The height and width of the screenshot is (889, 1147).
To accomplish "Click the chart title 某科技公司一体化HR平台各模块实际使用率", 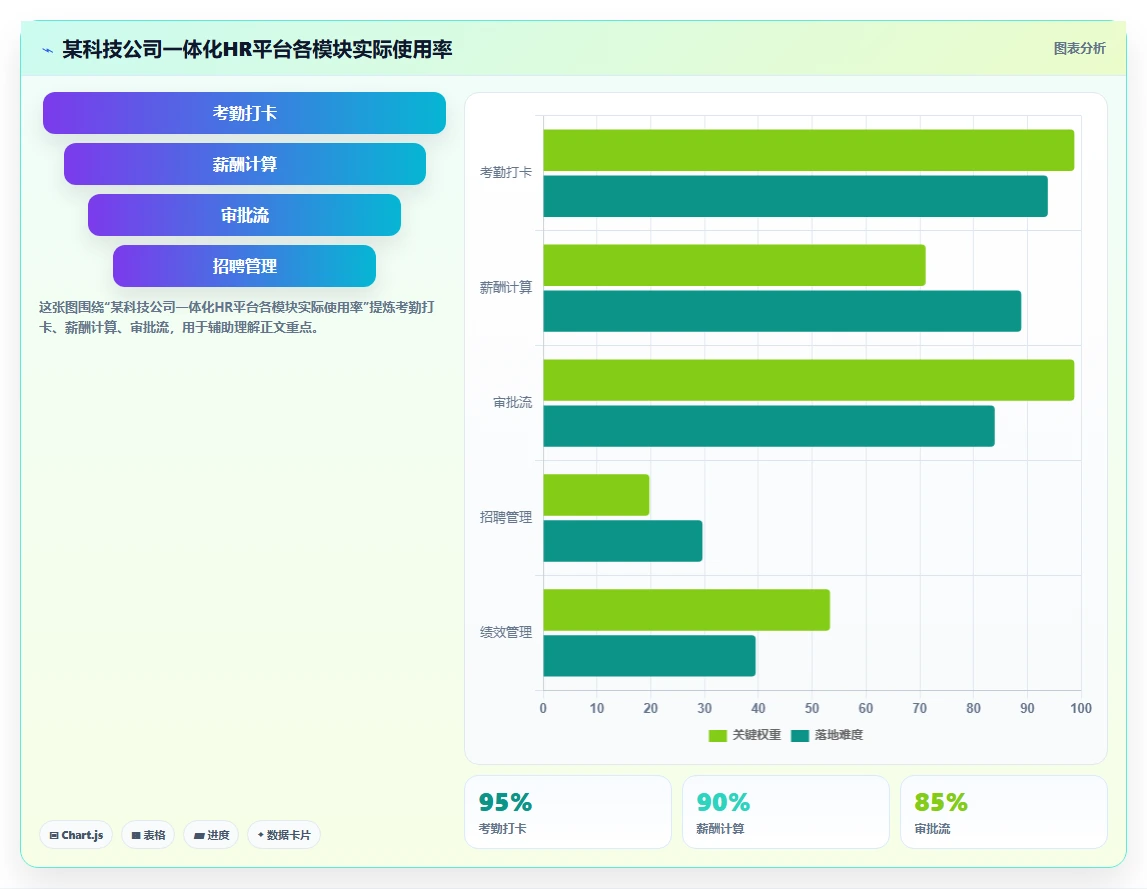I will click(257, 49).
